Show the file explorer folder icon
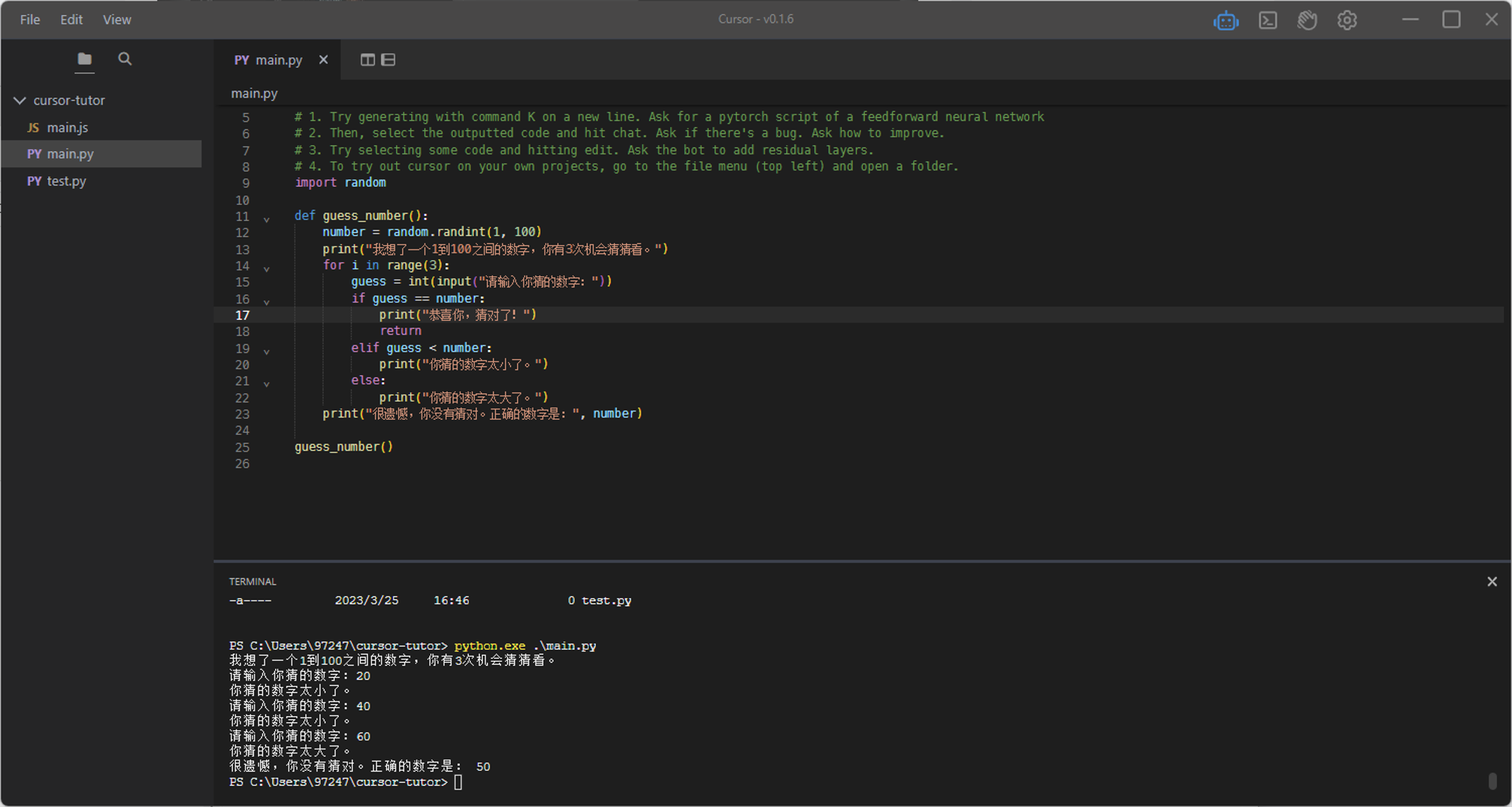1512x807 pixels. [85, 59]
